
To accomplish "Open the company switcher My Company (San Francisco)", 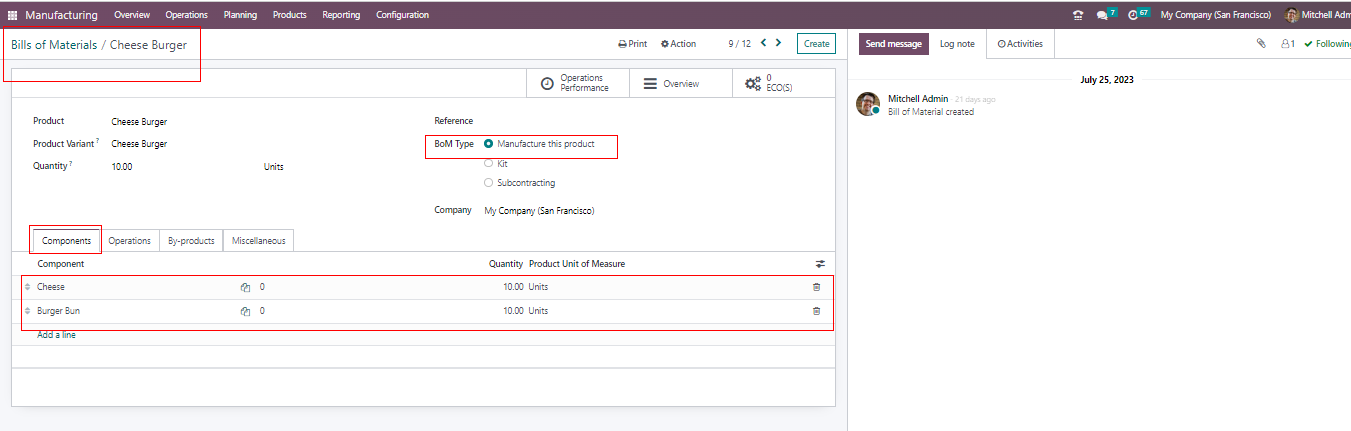I will tap(1215, 15).
